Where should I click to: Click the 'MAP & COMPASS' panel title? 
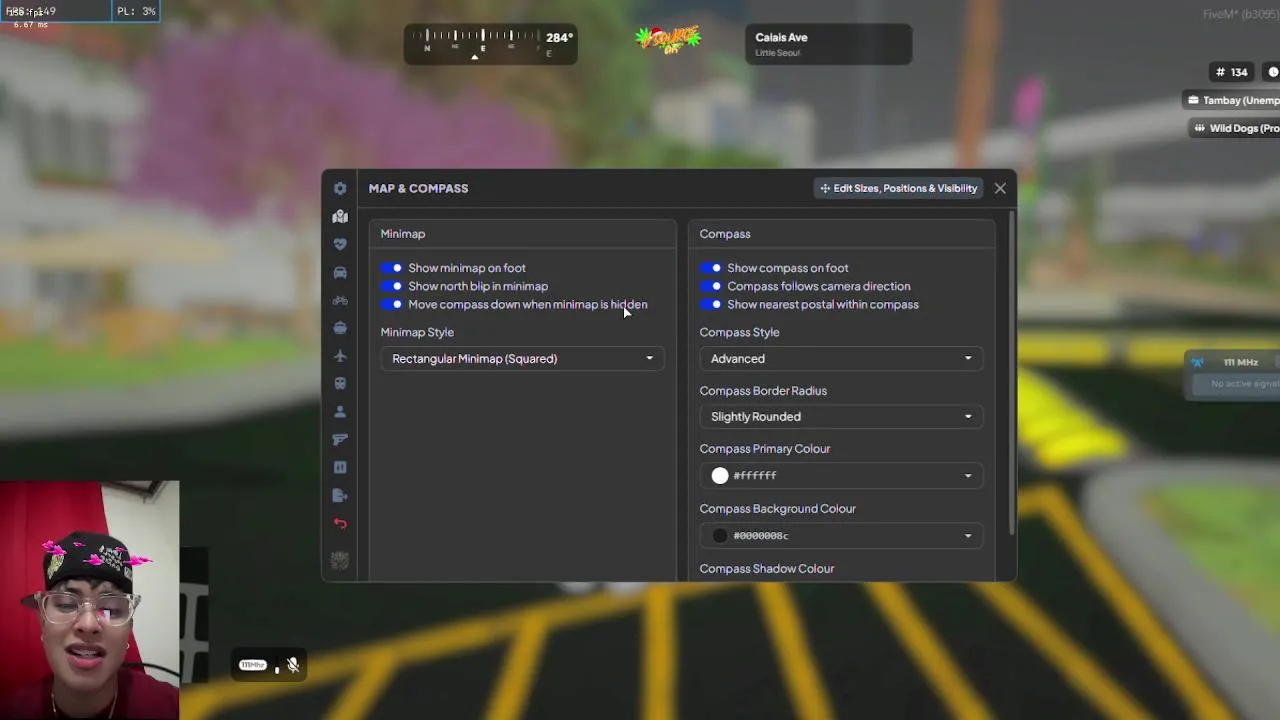(418, 188)
